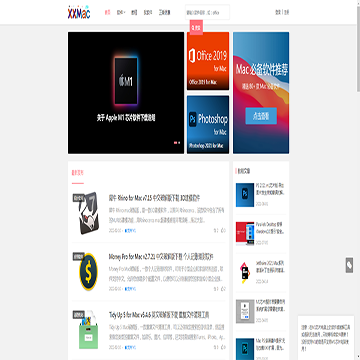Open the third navigation menu item
This screenshot has width=360, height=360.
click(x=134, y=13)
